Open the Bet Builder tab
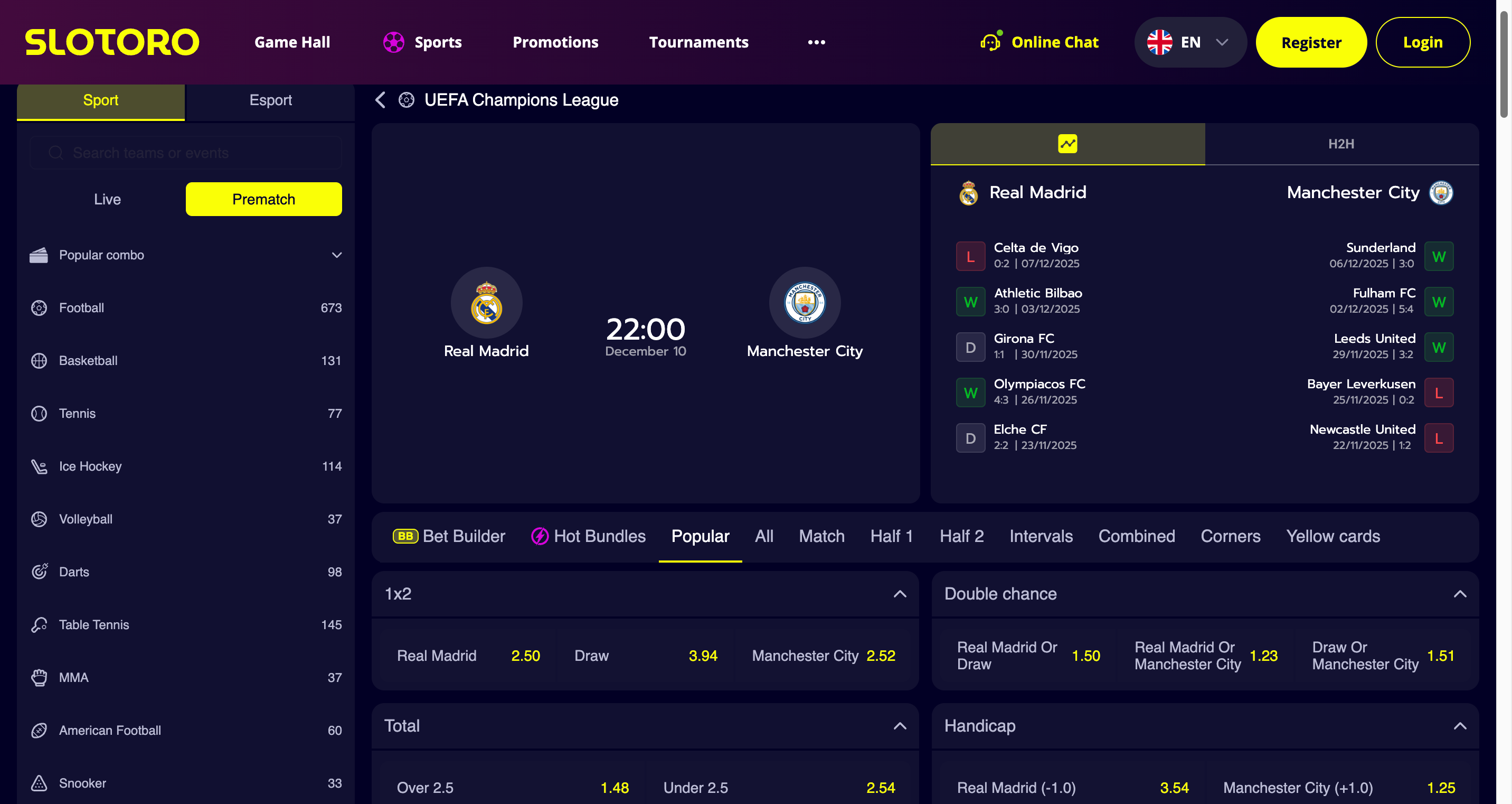 (x=449, y=536)
